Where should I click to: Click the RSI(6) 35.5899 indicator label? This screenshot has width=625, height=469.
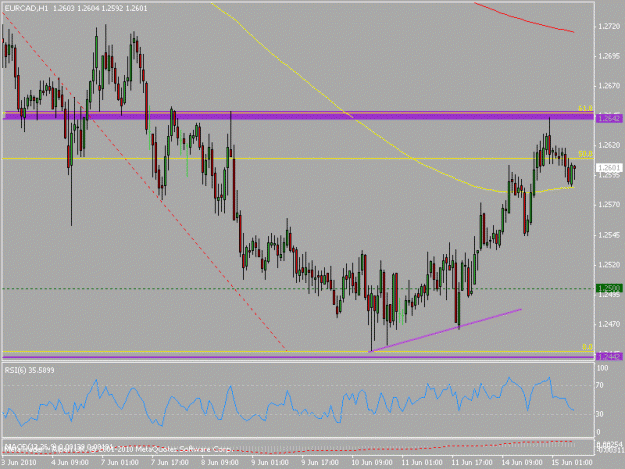point(29,370)
